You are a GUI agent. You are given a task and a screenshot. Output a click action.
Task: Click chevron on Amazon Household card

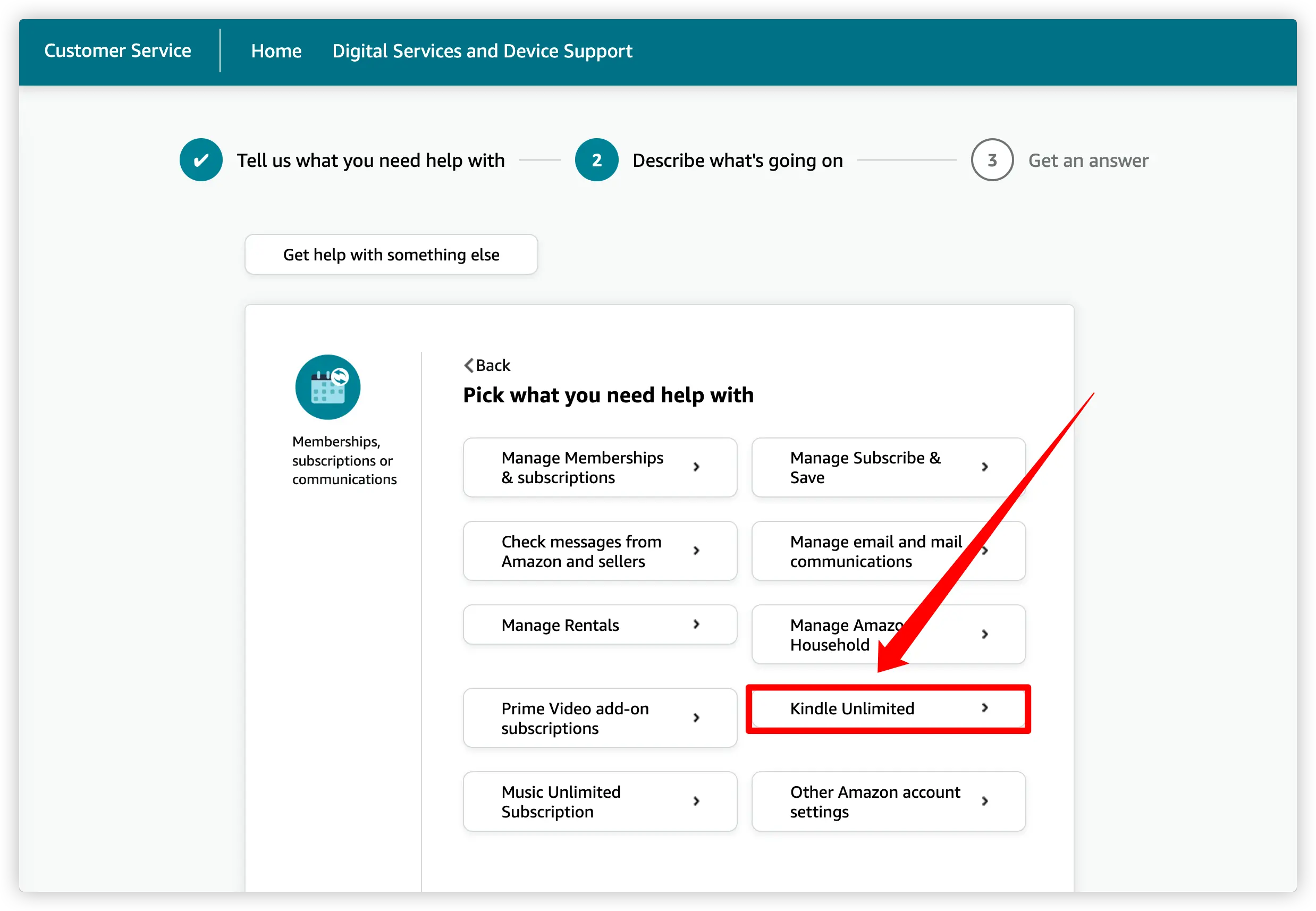coord(985,634)
